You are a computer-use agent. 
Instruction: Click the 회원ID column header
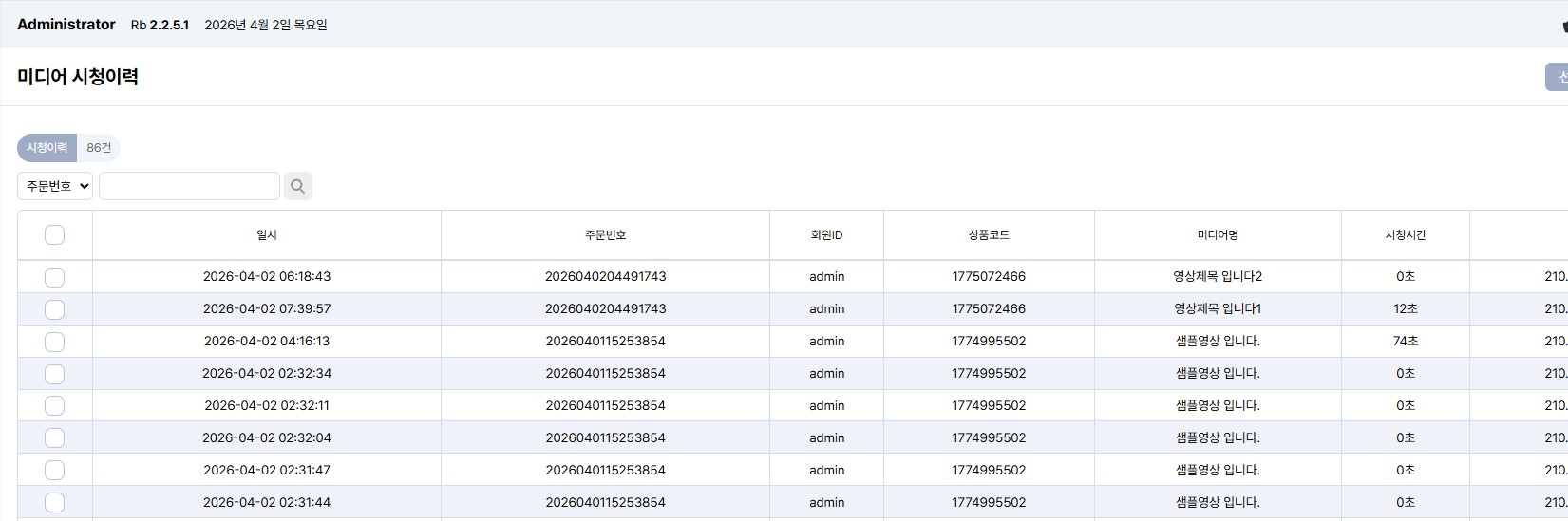826,235
